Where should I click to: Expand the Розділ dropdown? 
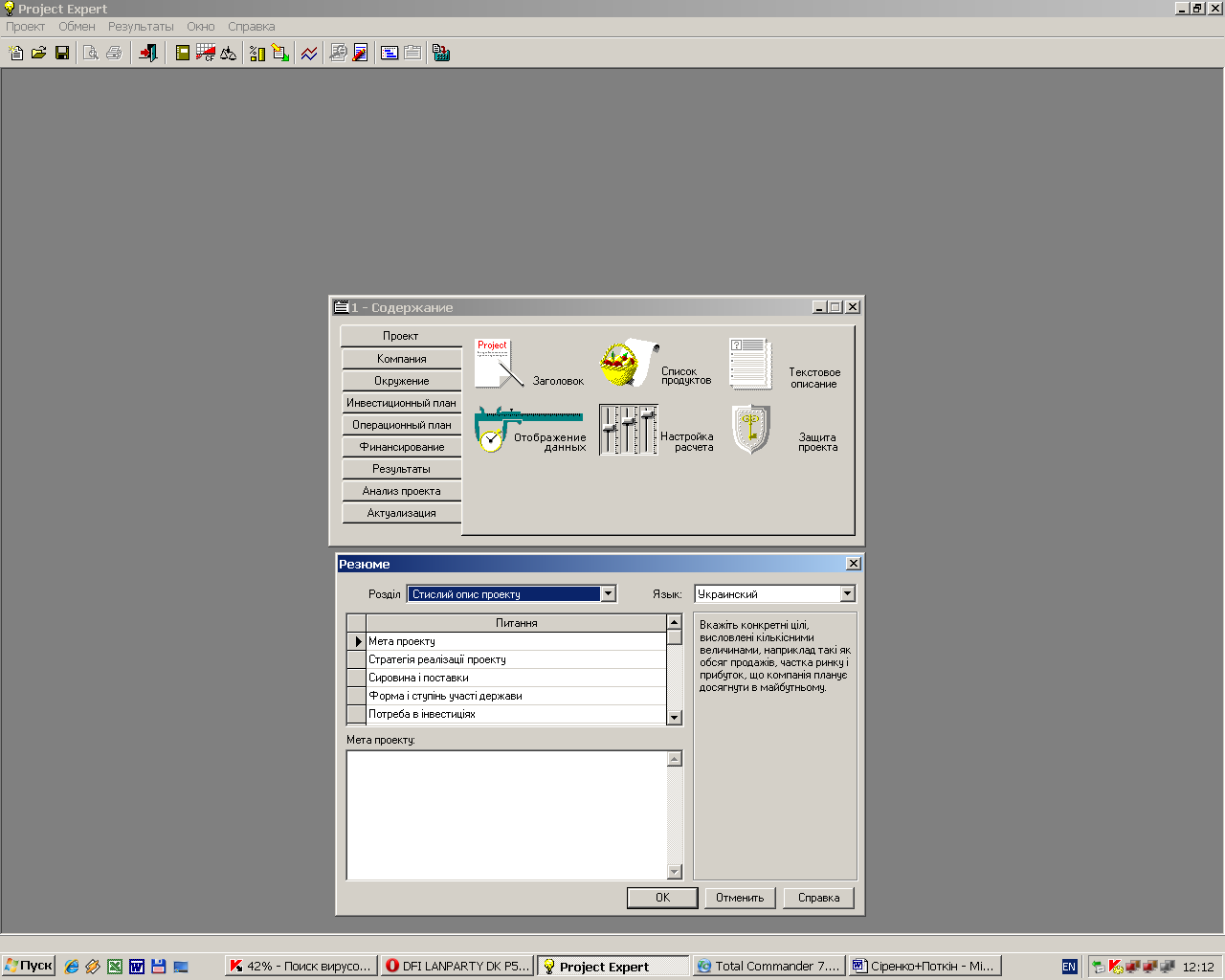tap(608, 594)
